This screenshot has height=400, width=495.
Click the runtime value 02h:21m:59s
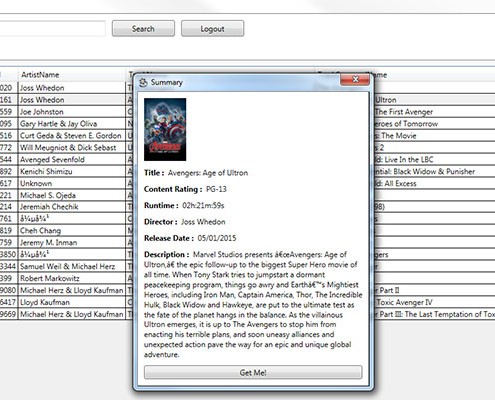pos(203,206)
